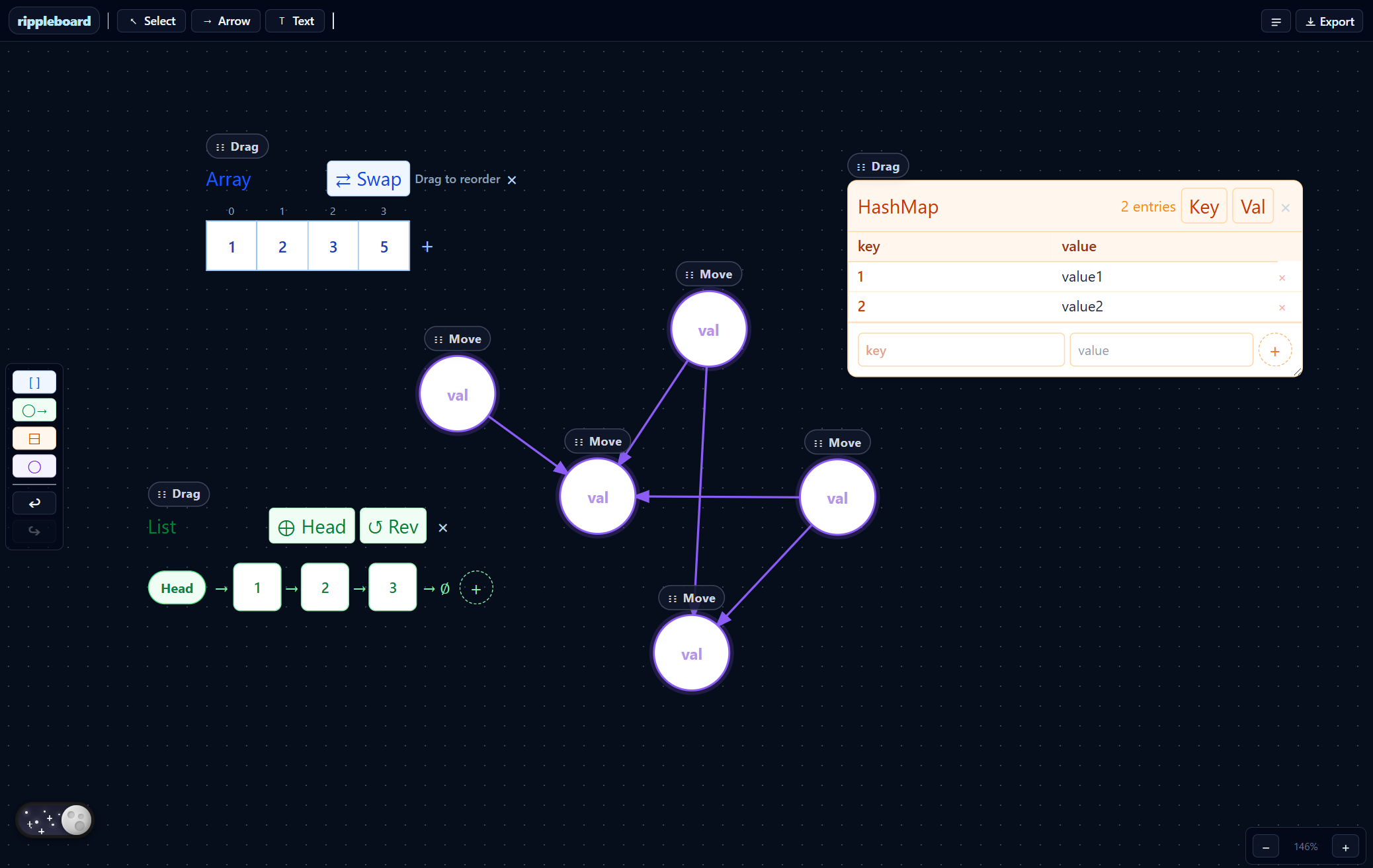Choose the Text tool
The image size is (1373, 868).
coord(296,21)
